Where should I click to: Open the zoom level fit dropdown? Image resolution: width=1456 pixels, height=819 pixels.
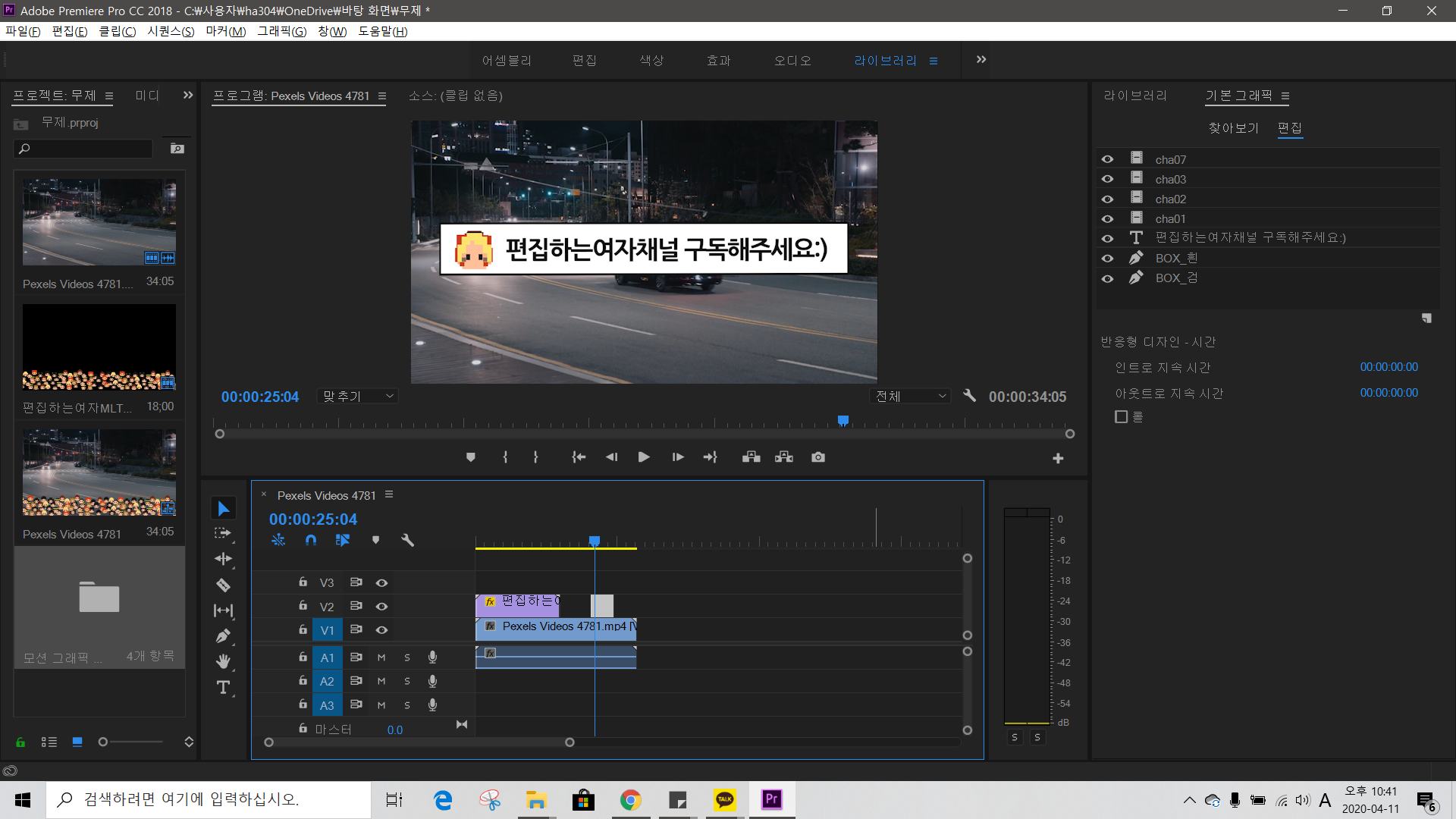tap(358, 396)
